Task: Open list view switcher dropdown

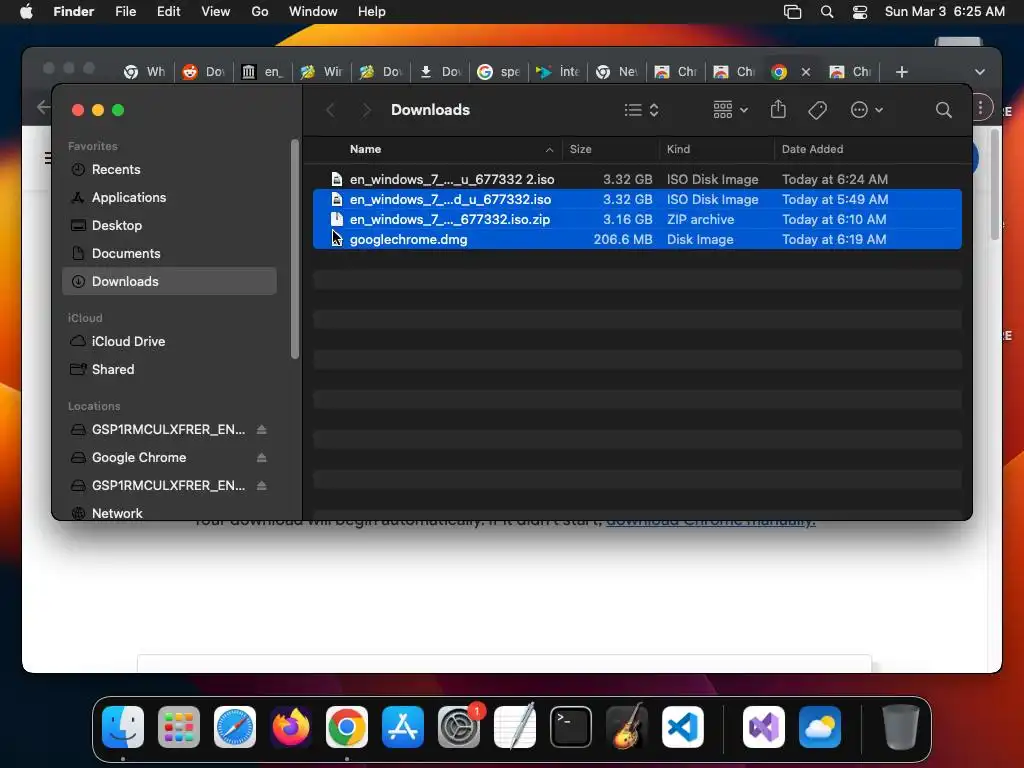Action: point(641,110)
